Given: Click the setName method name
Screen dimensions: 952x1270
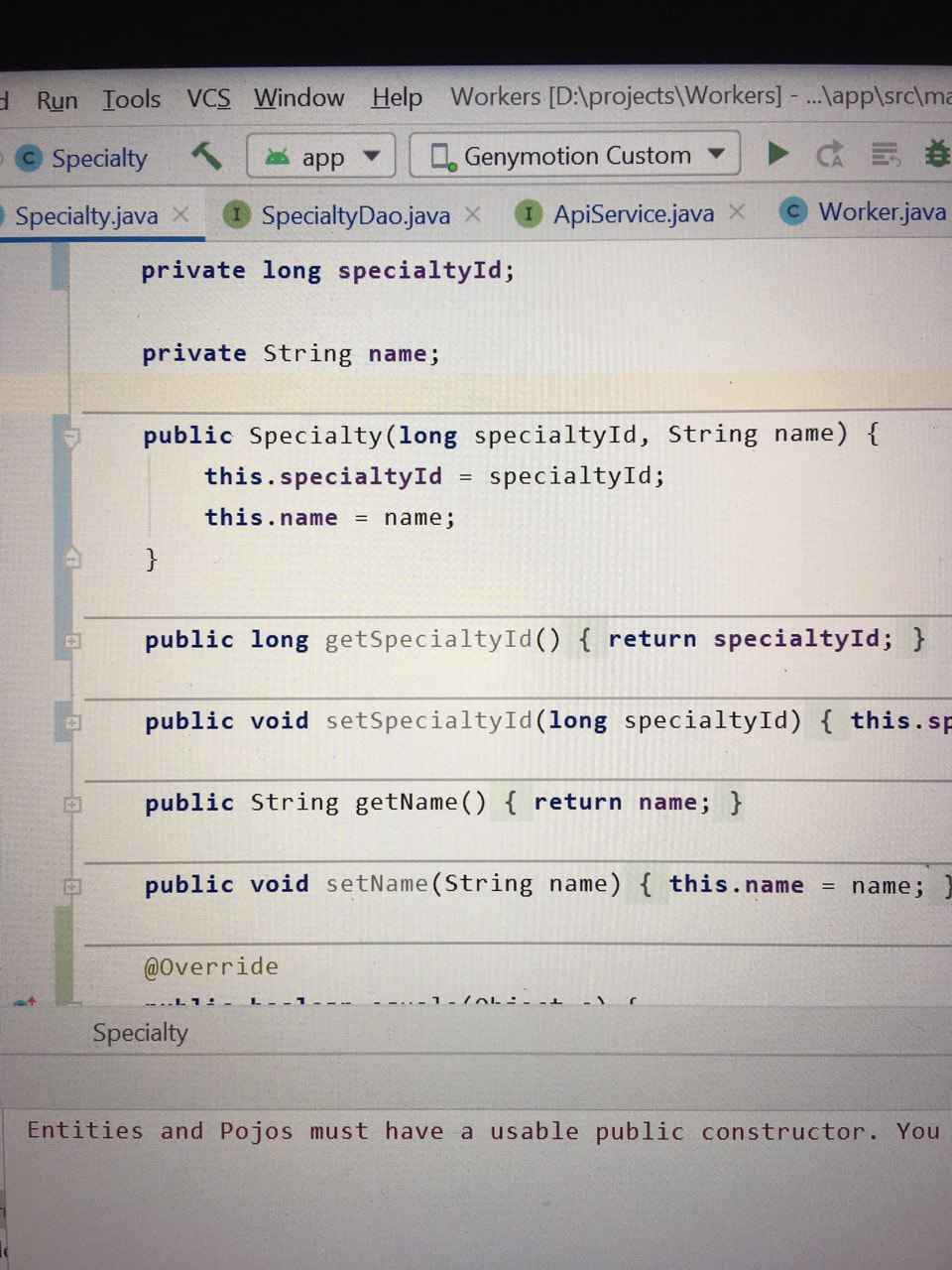Looking at the screenshot, I should (x=377, y=884).
